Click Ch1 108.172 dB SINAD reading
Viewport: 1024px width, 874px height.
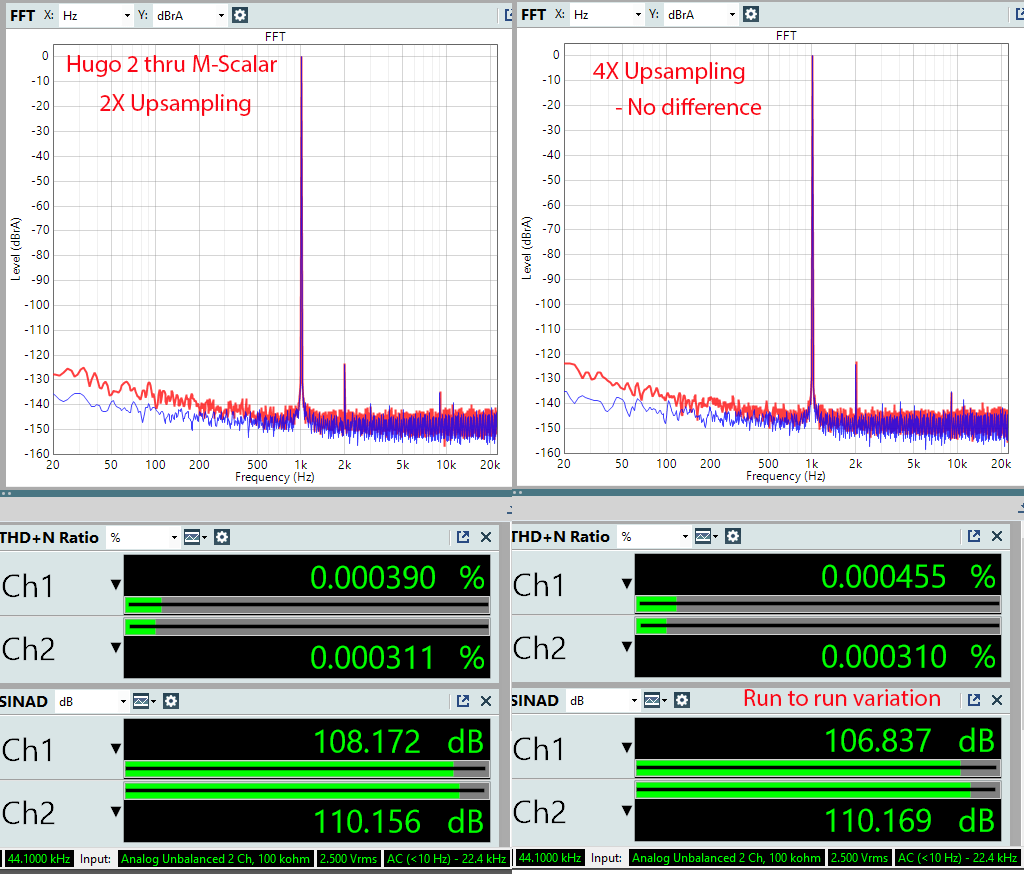click(398, 742)
